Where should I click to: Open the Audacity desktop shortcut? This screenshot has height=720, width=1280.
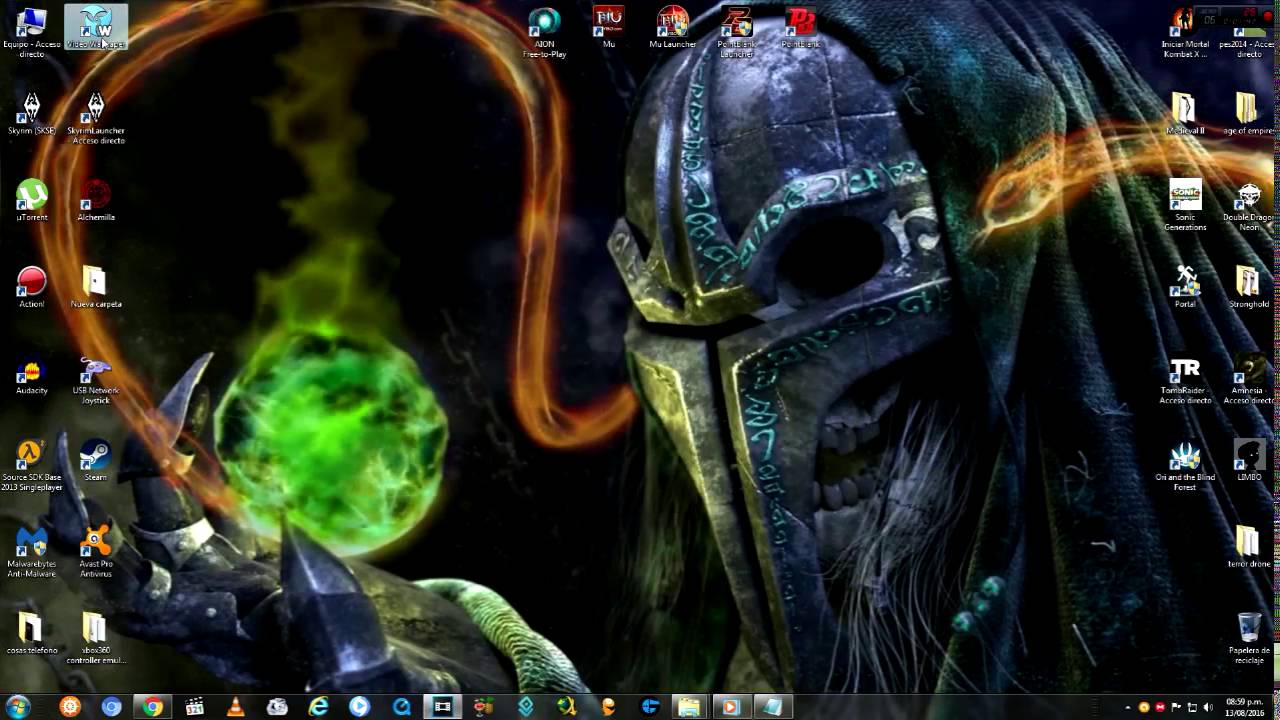coord(32,374)
